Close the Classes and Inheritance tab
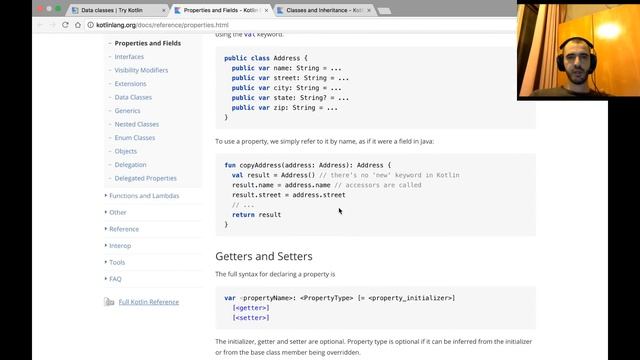 coord(369,10)
